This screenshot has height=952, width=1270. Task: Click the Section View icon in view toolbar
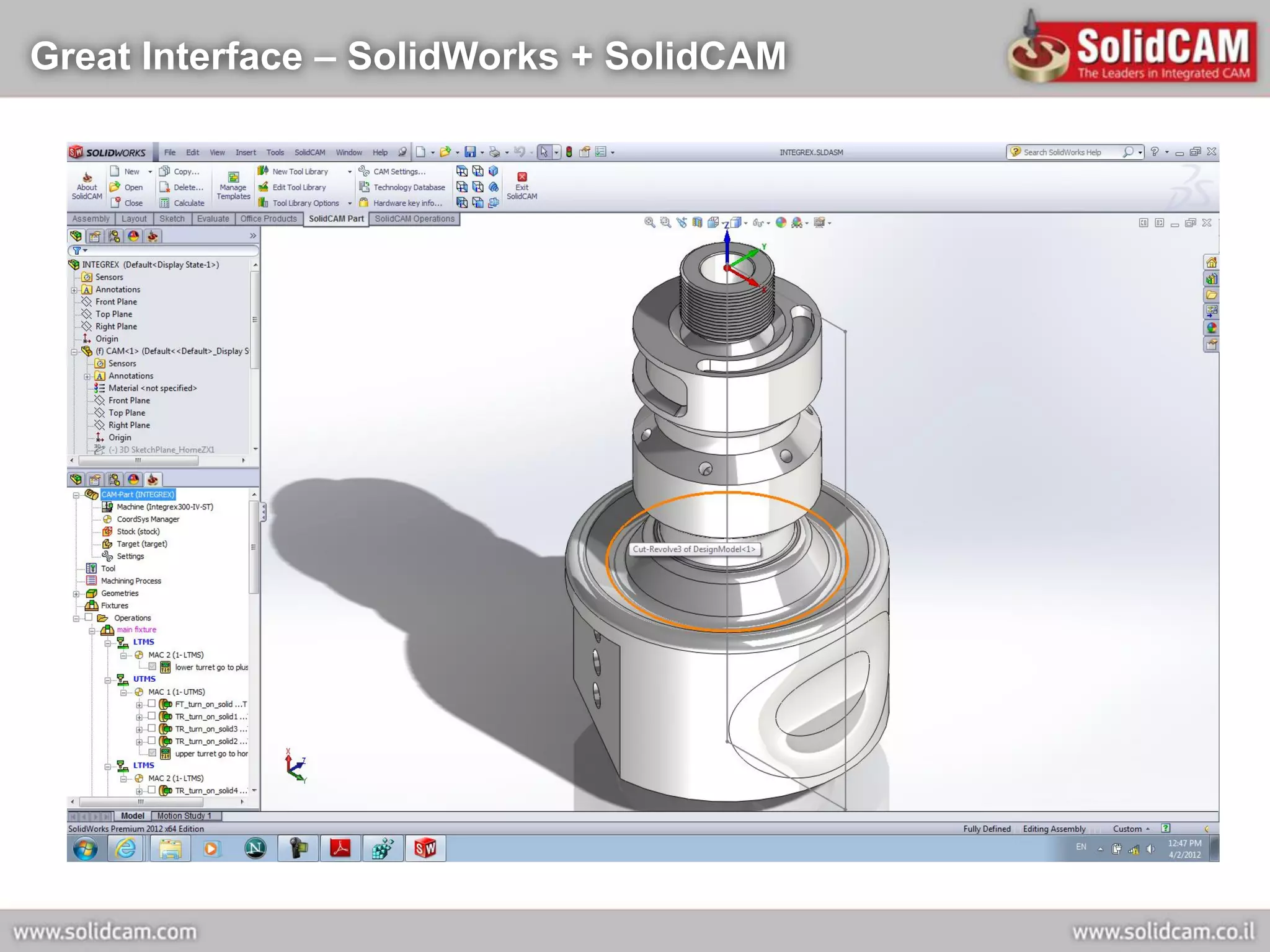pyautogui.click(x=697, y=222)
